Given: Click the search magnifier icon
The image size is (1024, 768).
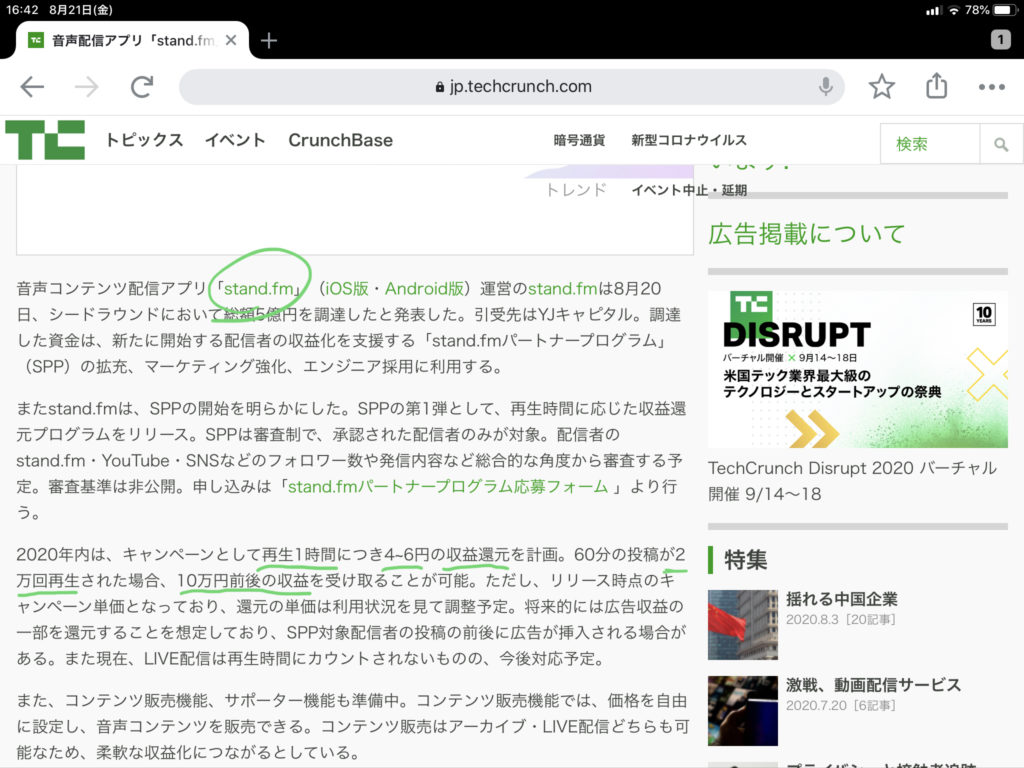Looking at the screenshot, I should [1000, 144].
